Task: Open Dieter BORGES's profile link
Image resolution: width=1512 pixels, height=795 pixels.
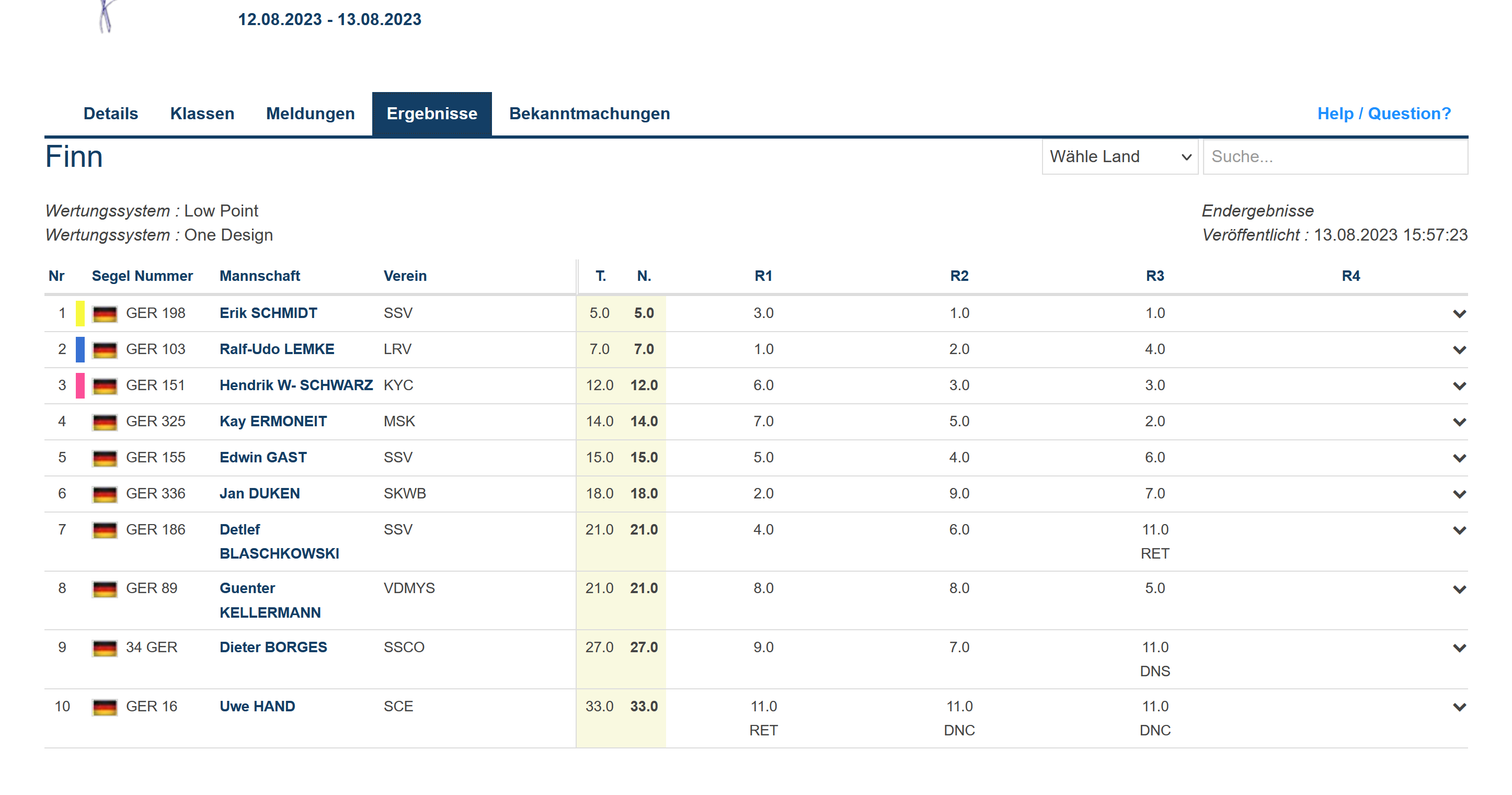Action: (273, 647)
